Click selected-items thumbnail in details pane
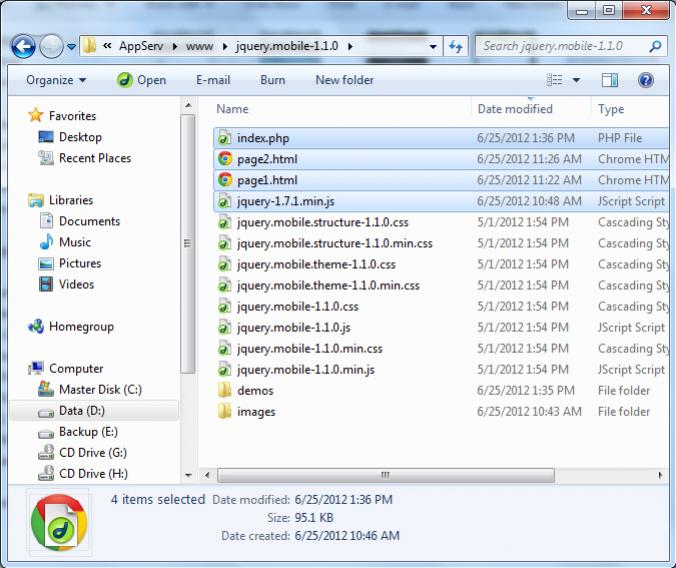This screenshot has width=676, height=568. pos(59,522)
